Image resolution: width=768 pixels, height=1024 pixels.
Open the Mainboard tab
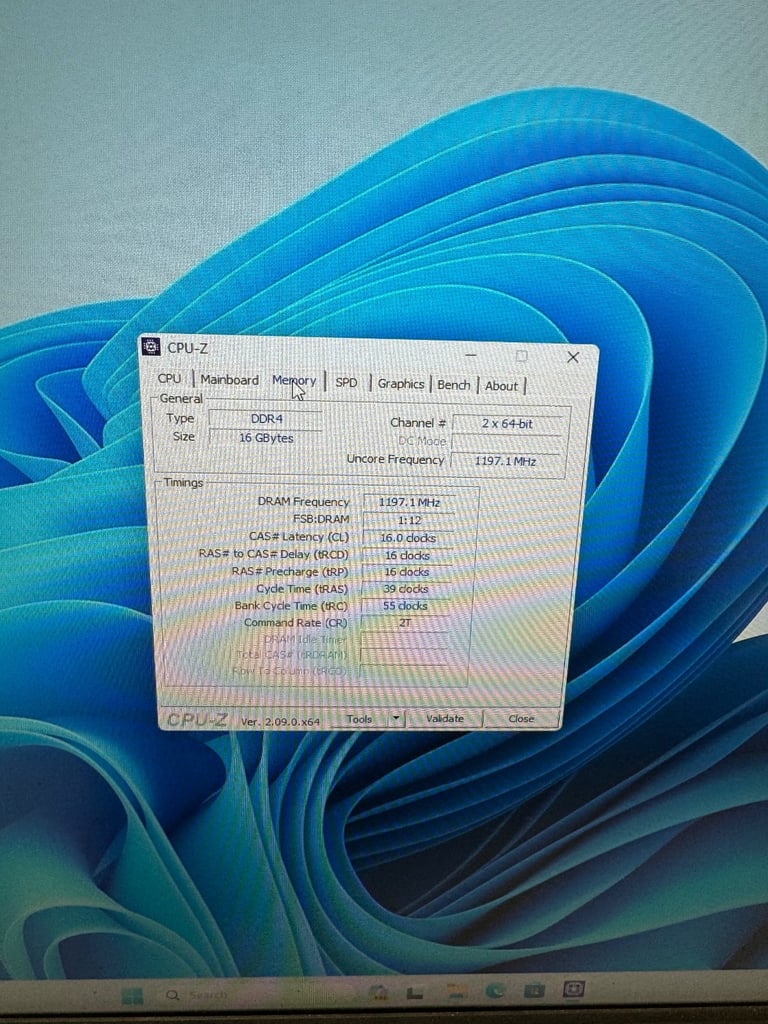(229, 379)
